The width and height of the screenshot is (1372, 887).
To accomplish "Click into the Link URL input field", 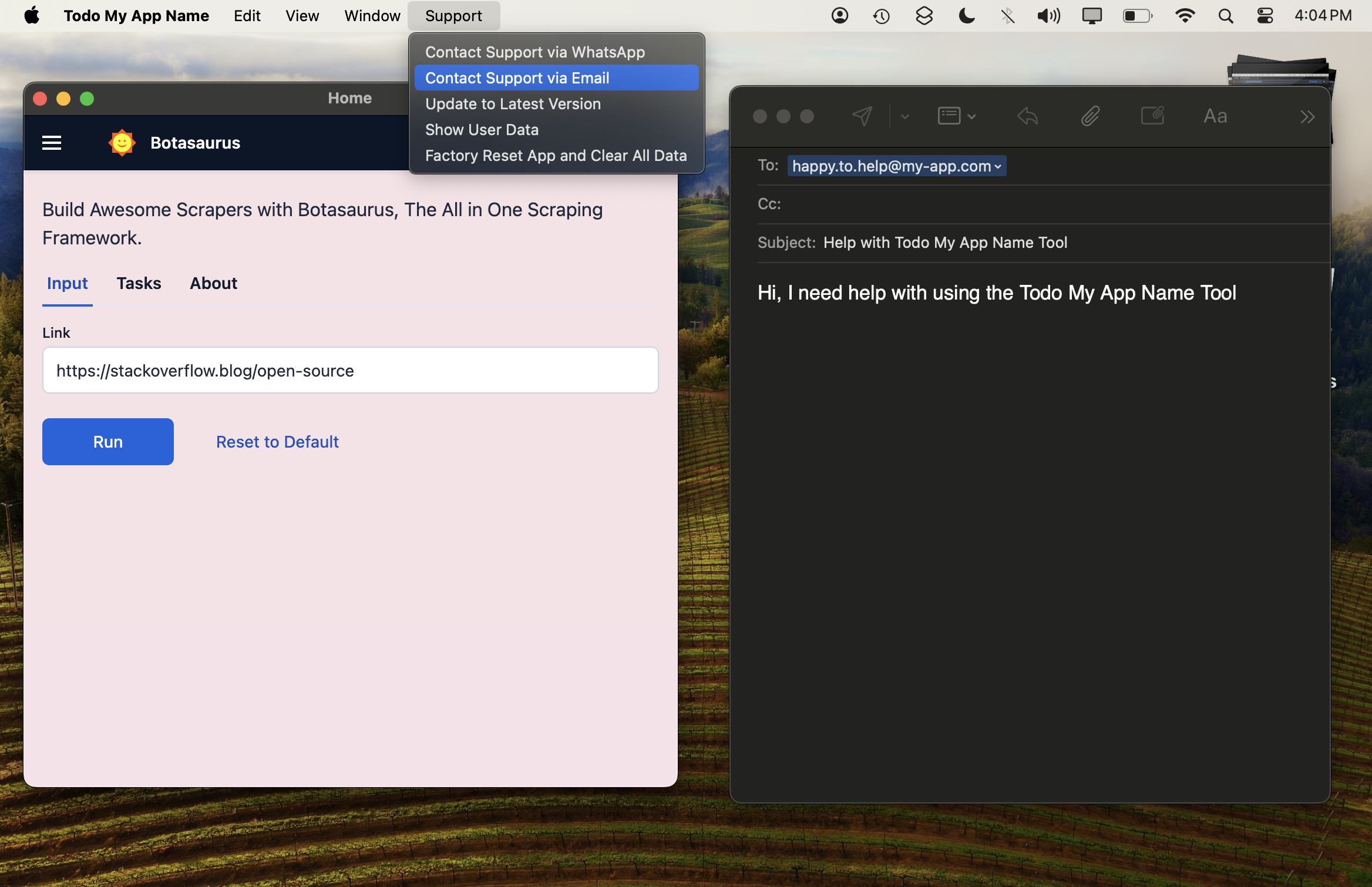I will pyautogui.click(x=350, y=371).
